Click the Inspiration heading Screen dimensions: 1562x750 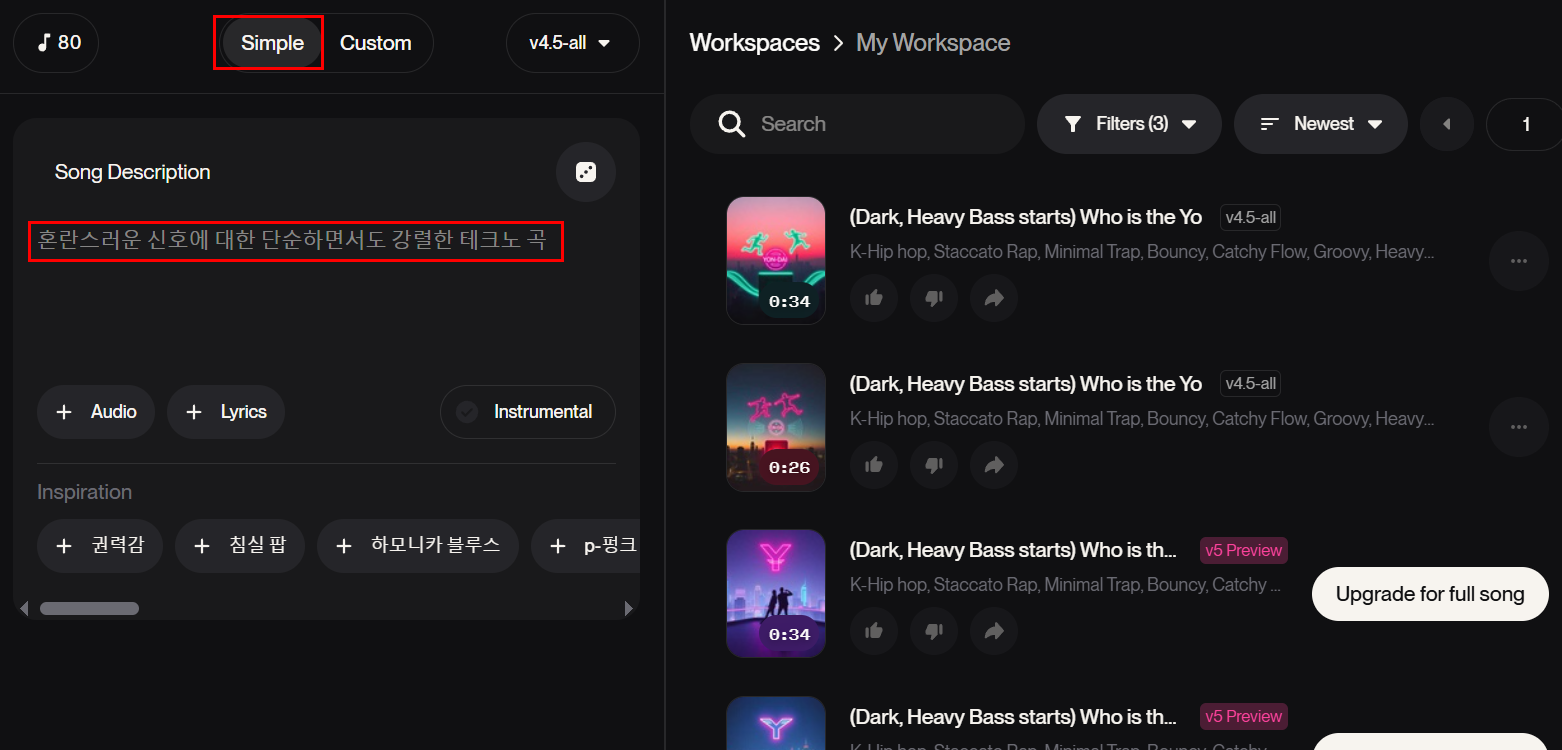pyautogui.click(x=84, y=492)
